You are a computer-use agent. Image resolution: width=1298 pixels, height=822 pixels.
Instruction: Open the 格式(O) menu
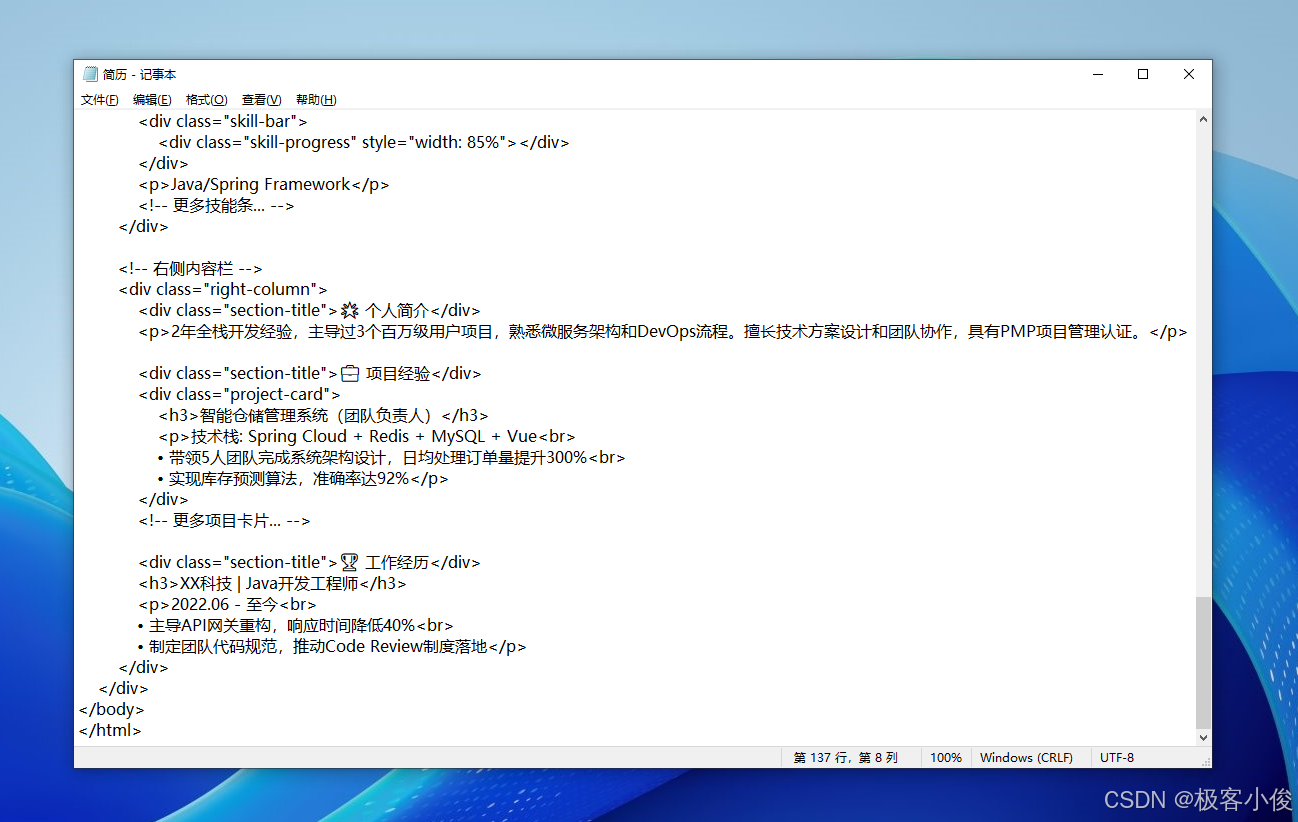click(206, 100)
